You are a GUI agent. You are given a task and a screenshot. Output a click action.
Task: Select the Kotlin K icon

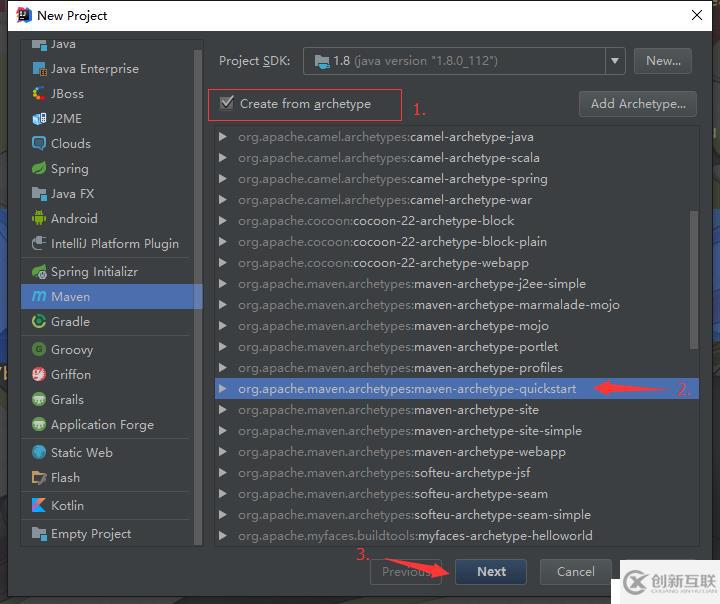[39, 505]
